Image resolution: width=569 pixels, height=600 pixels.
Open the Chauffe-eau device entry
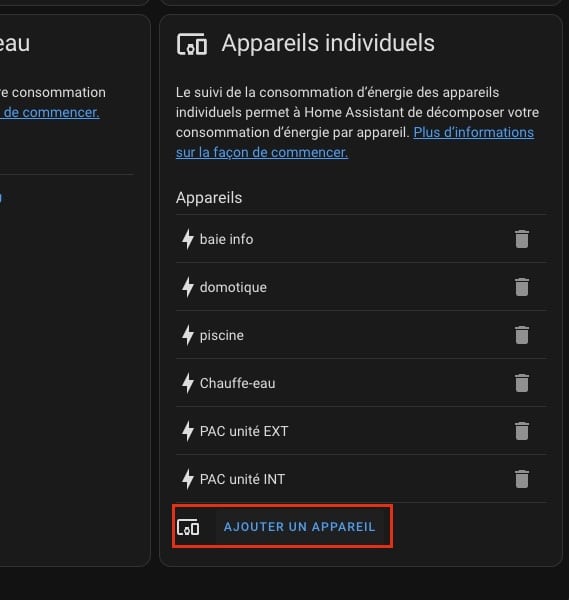point(361,383)
